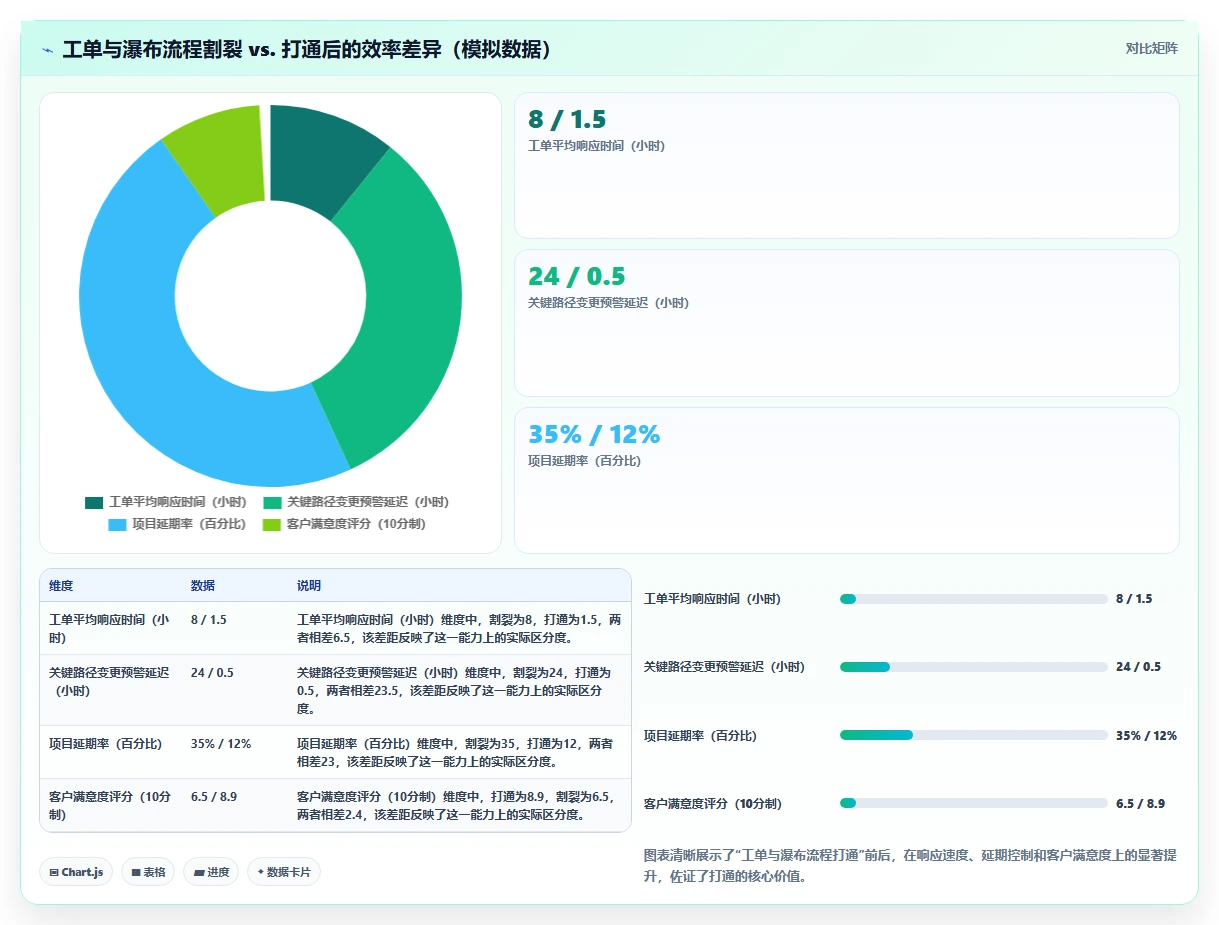Click the 8 / 1.5 card value
Image resolution: width=1219 pixels, height=925 pixels.
[x=567, y=120]
